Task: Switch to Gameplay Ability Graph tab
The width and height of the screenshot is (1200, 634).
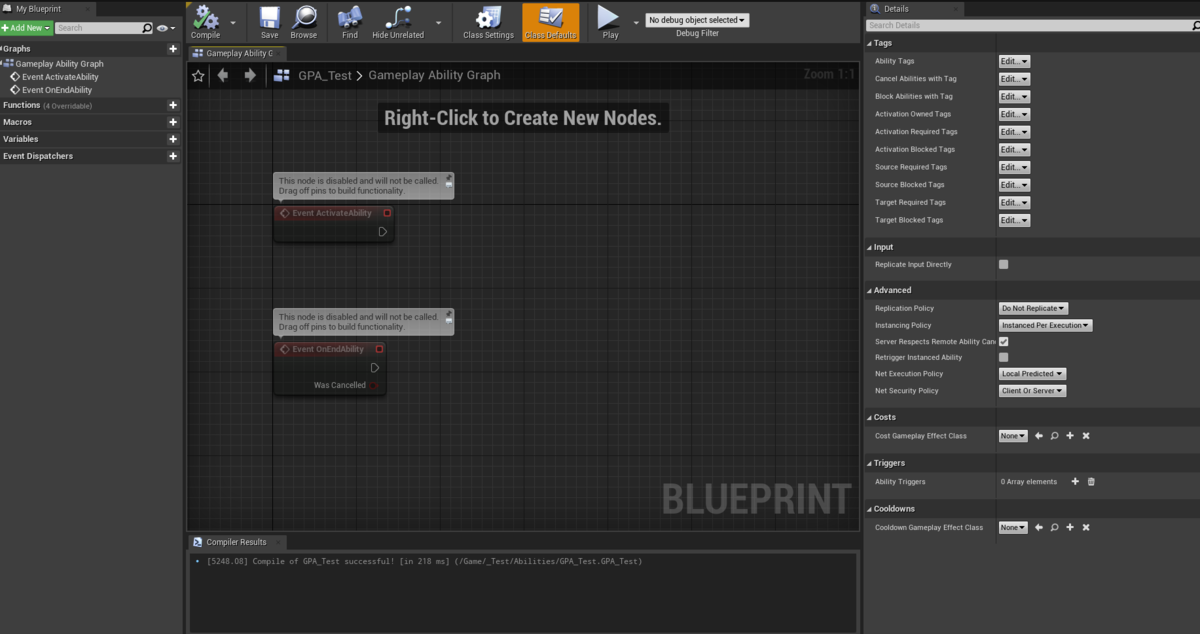Action: 237,53
